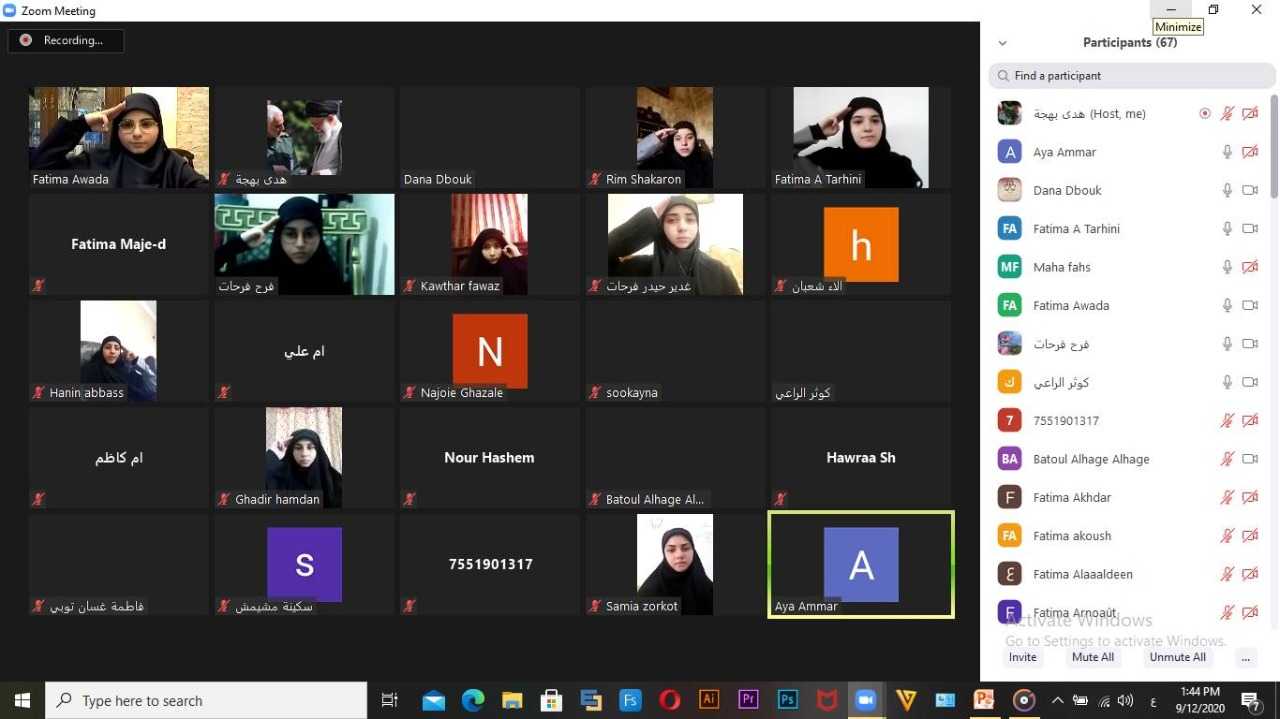Click the muted mic icon for 7551901317 in list
1280x719 pixels.
pyautogui.click(x=1227, y=421)
